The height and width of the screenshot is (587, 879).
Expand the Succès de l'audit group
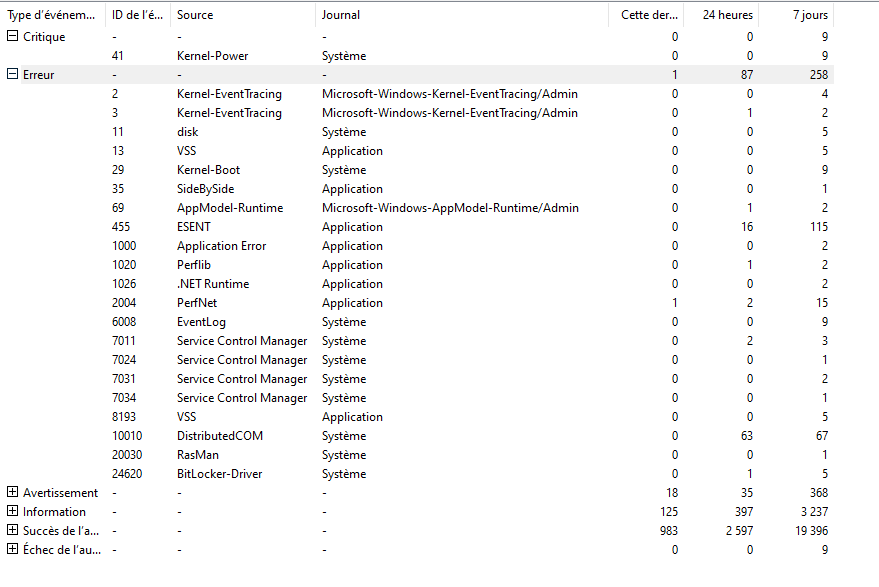13,531
